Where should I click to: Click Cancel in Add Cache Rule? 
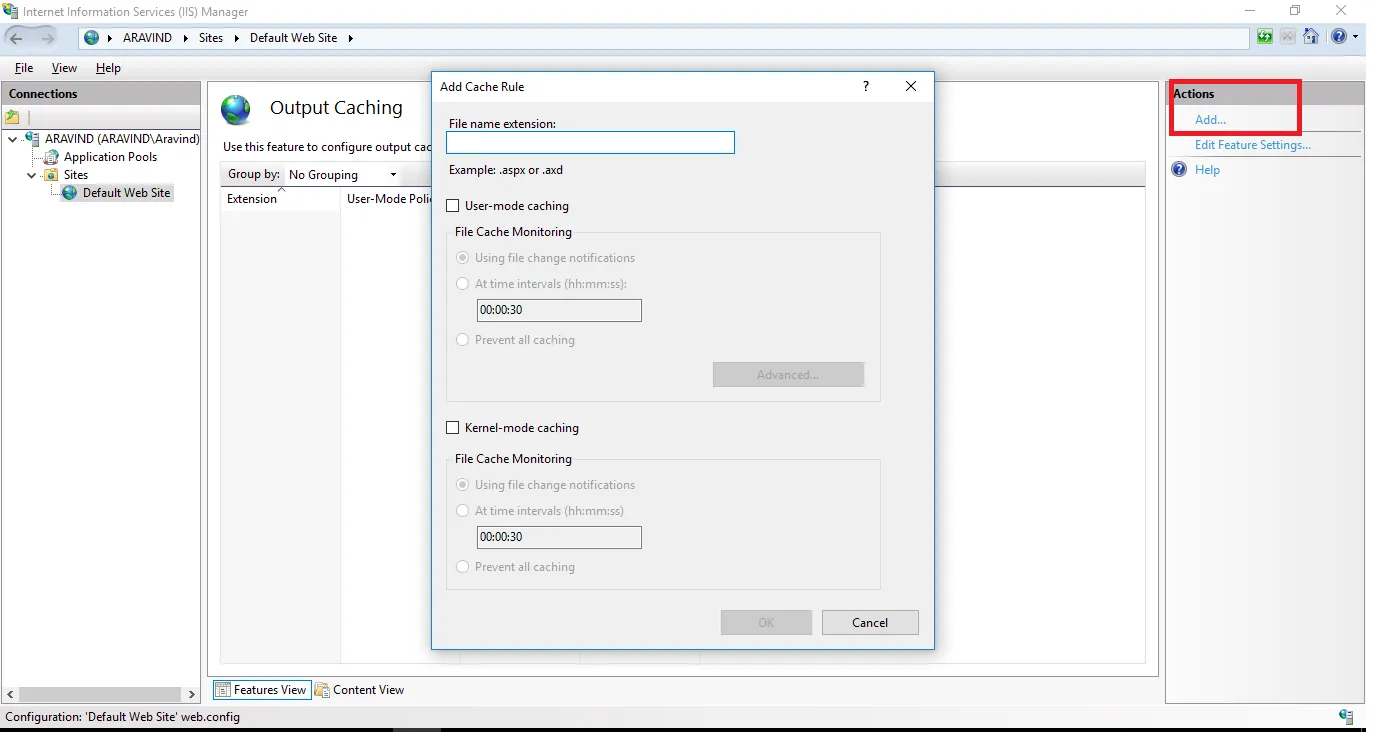tap(870, 623)
